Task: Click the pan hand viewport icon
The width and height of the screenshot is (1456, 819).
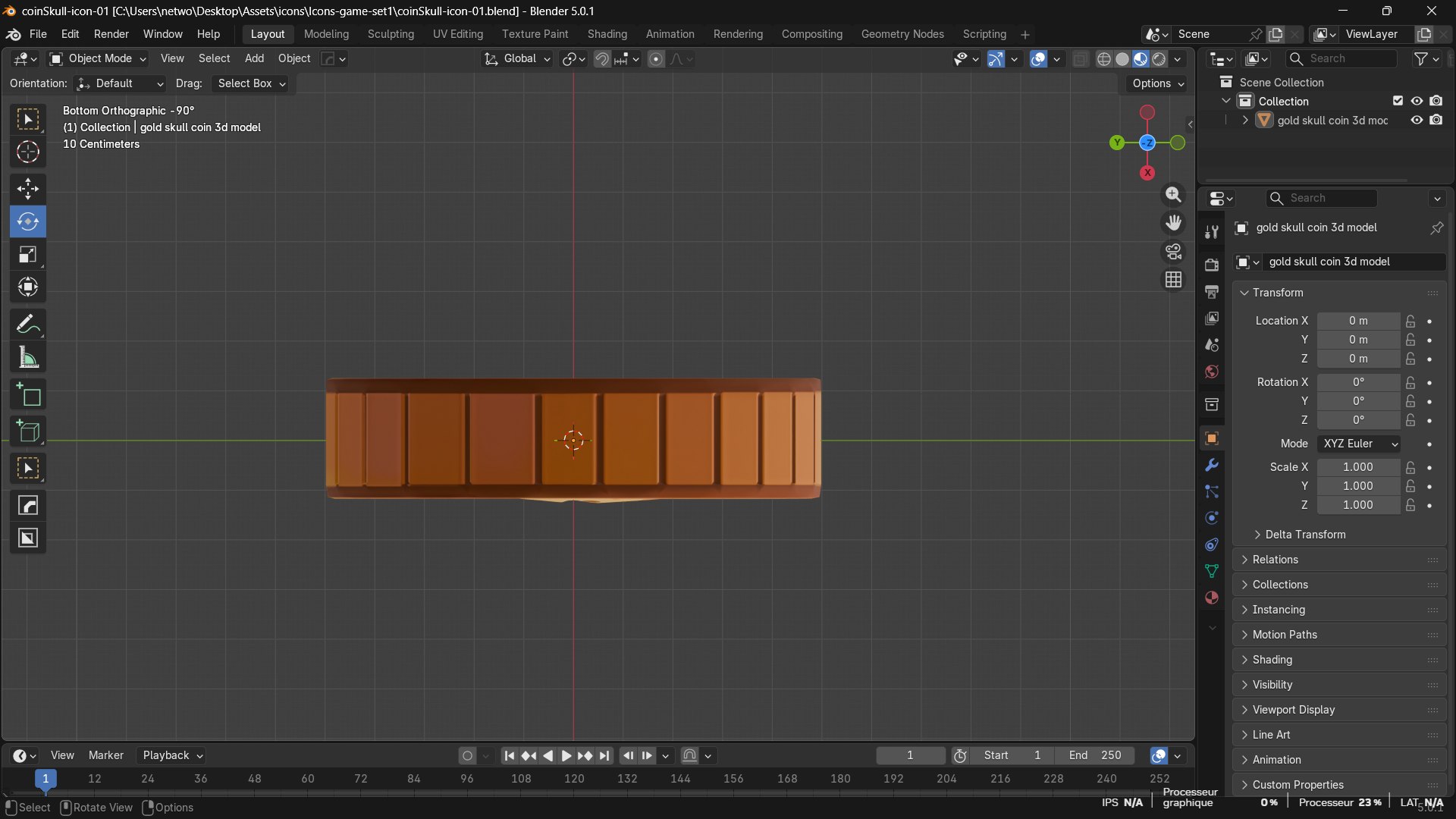Action: coord(1173,223)
